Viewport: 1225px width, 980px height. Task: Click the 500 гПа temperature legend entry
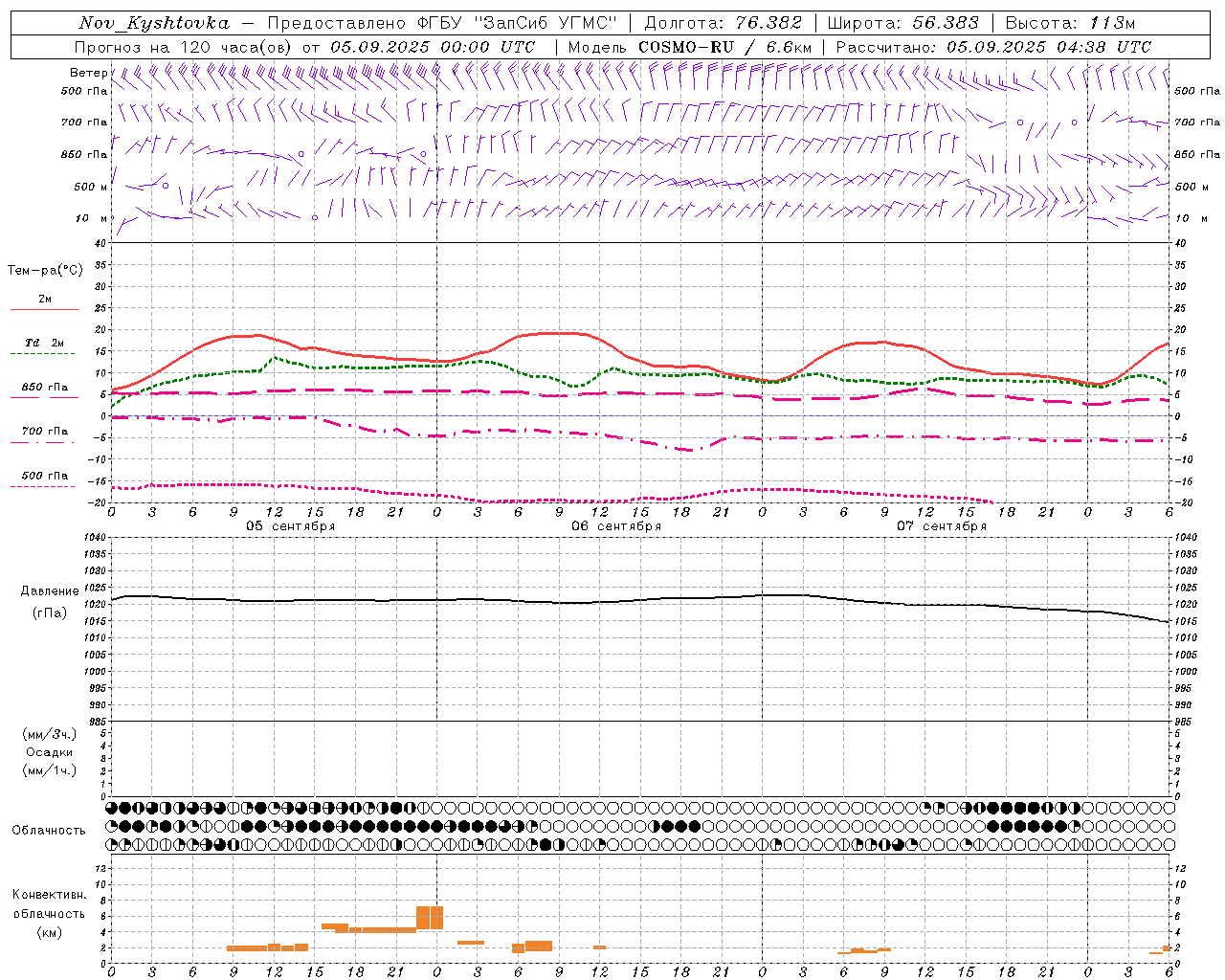pos(45,476)
